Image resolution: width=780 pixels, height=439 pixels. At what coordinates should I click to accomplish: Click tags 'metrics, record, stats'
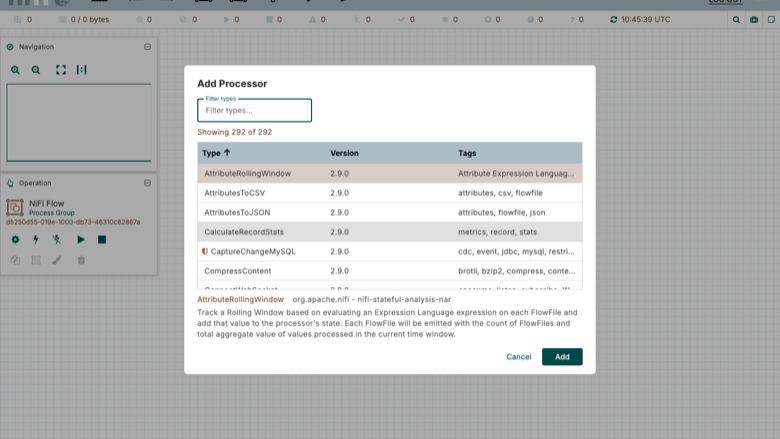tap(497, 232)
